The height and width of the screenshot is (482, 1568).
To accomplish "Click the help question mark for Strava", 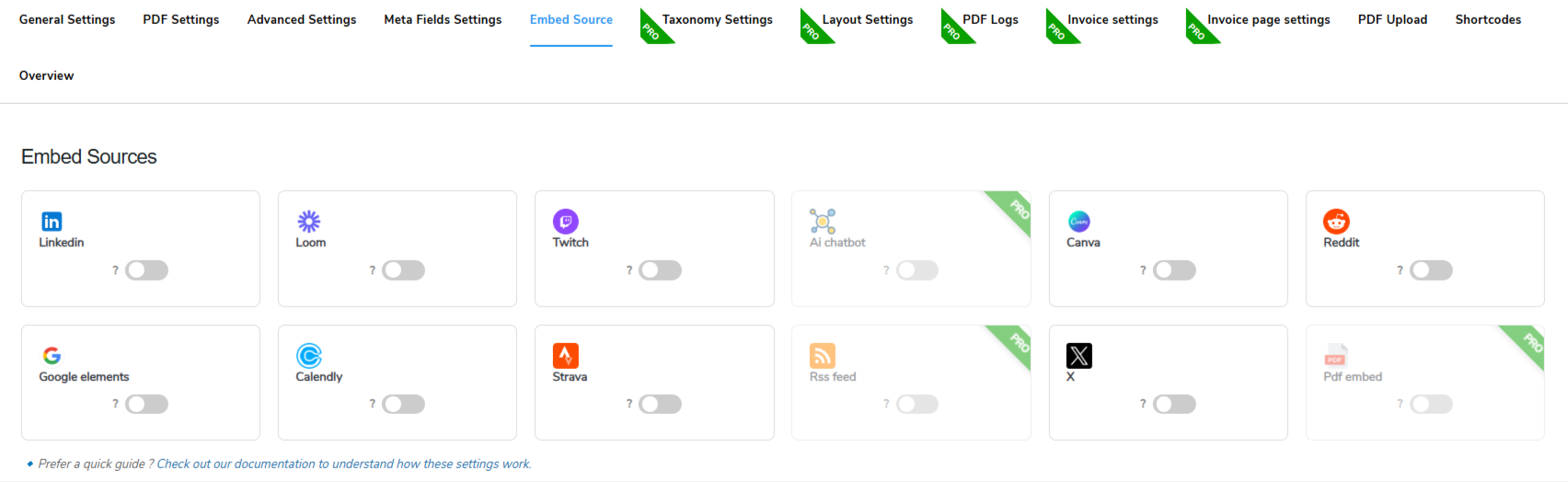I will pos(628,404).
